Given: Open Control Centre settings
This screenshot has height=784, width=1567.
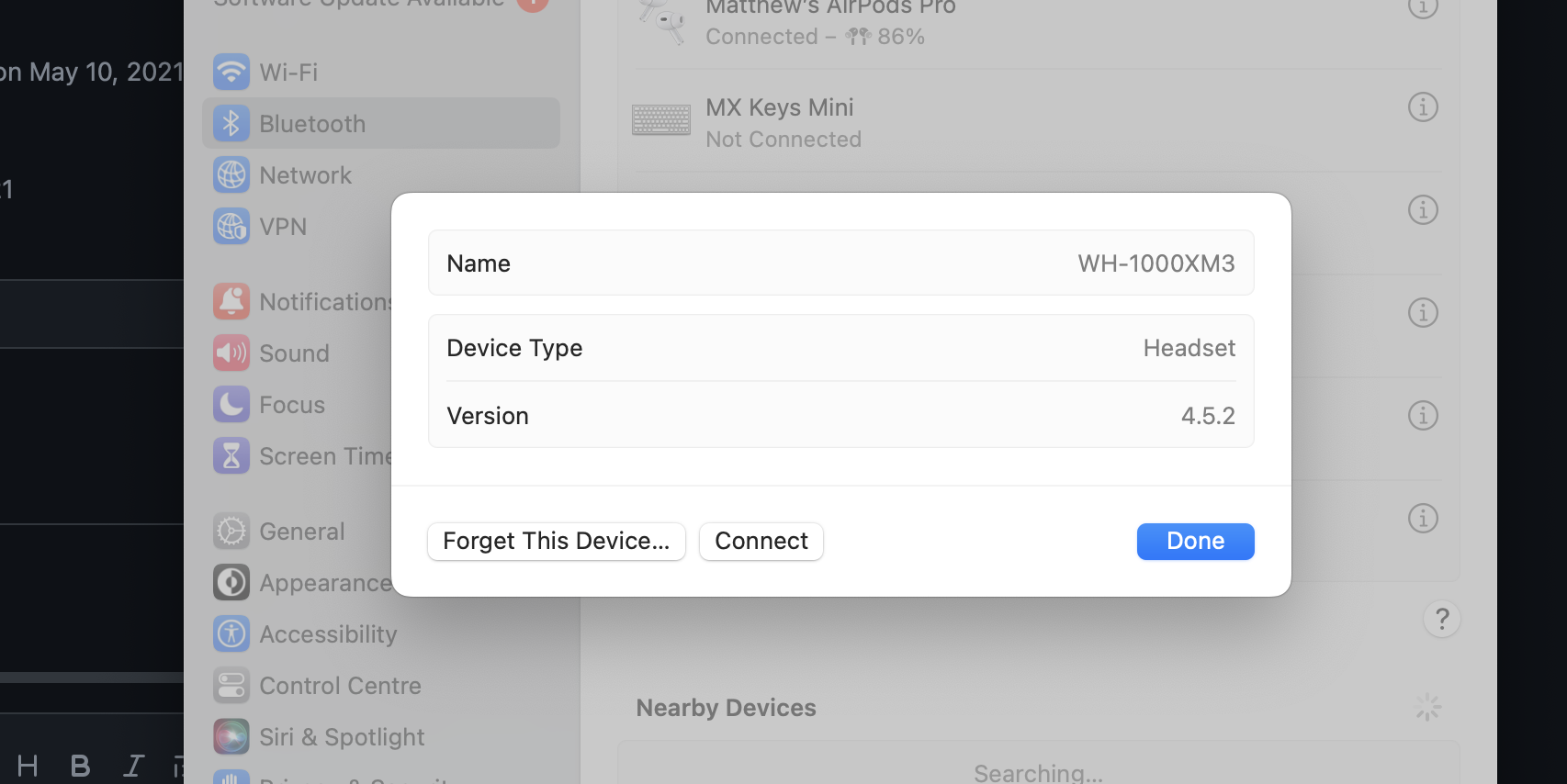Looking at the screenshot, I should 231,685.
